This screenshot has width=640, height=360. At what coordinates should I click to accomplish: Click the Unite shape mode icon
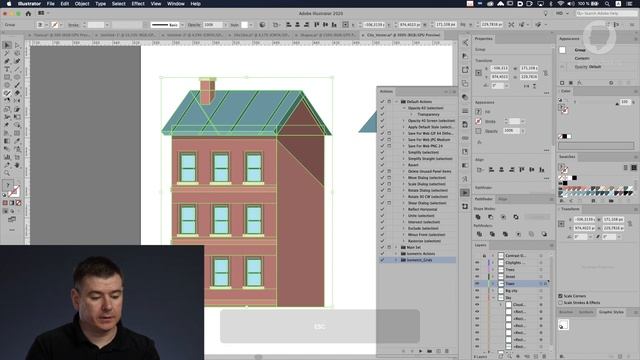pos(478,217)
